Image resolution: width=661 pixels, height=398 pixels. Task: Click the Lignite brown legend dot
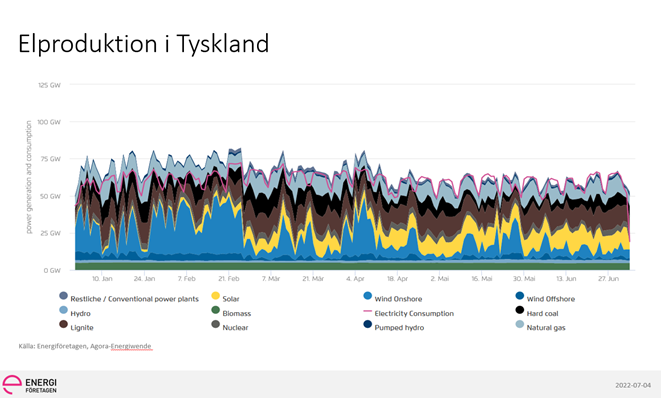[63, 324]
